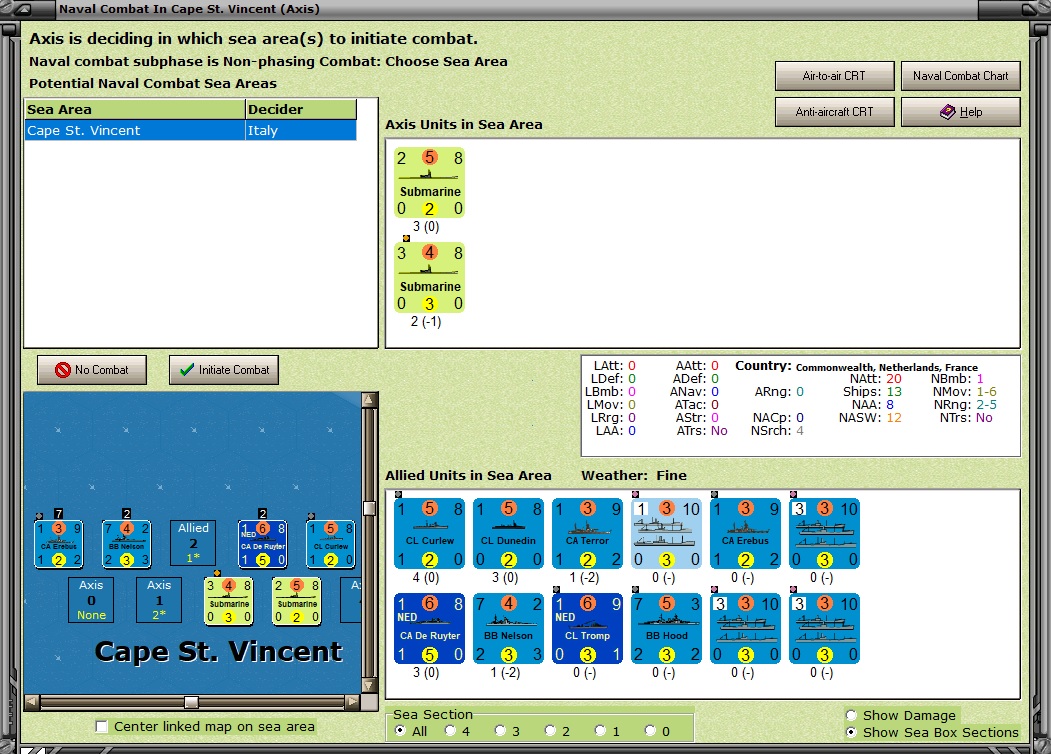The width and height of the screenshot is (1051, 754).
Task: Select the convoy counter right of CA Erebus
Action: pyautogui.click(x=824, y=533)
